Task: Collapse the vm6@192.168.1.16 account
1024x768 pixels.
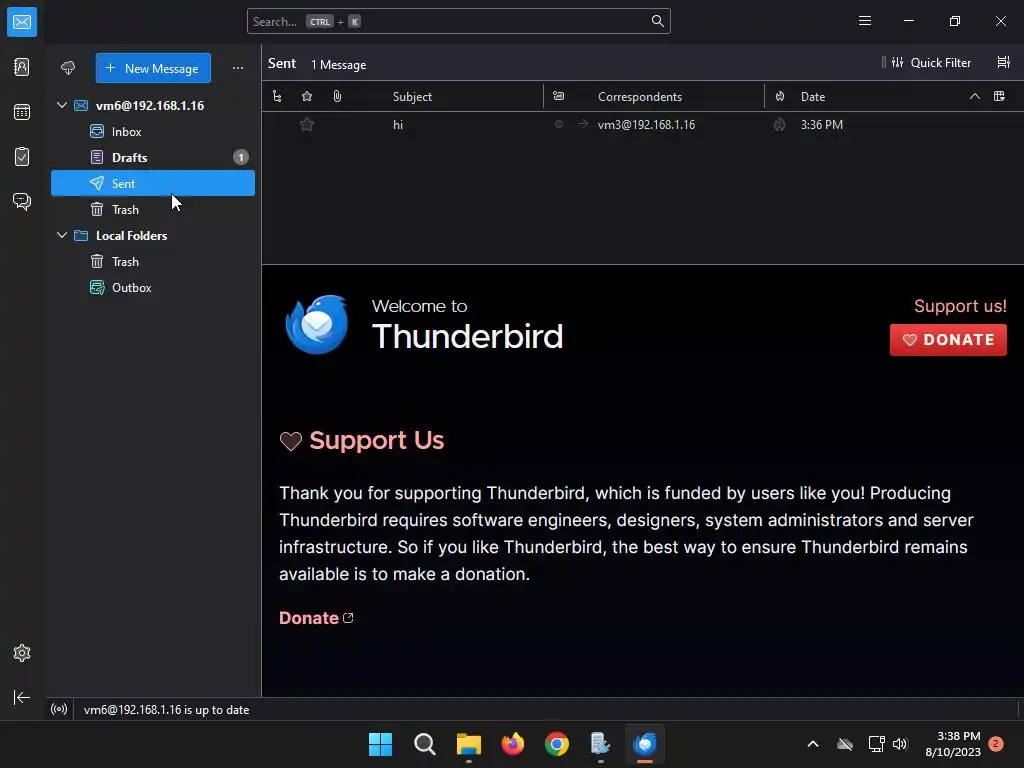Action: [x=62, y=104]
